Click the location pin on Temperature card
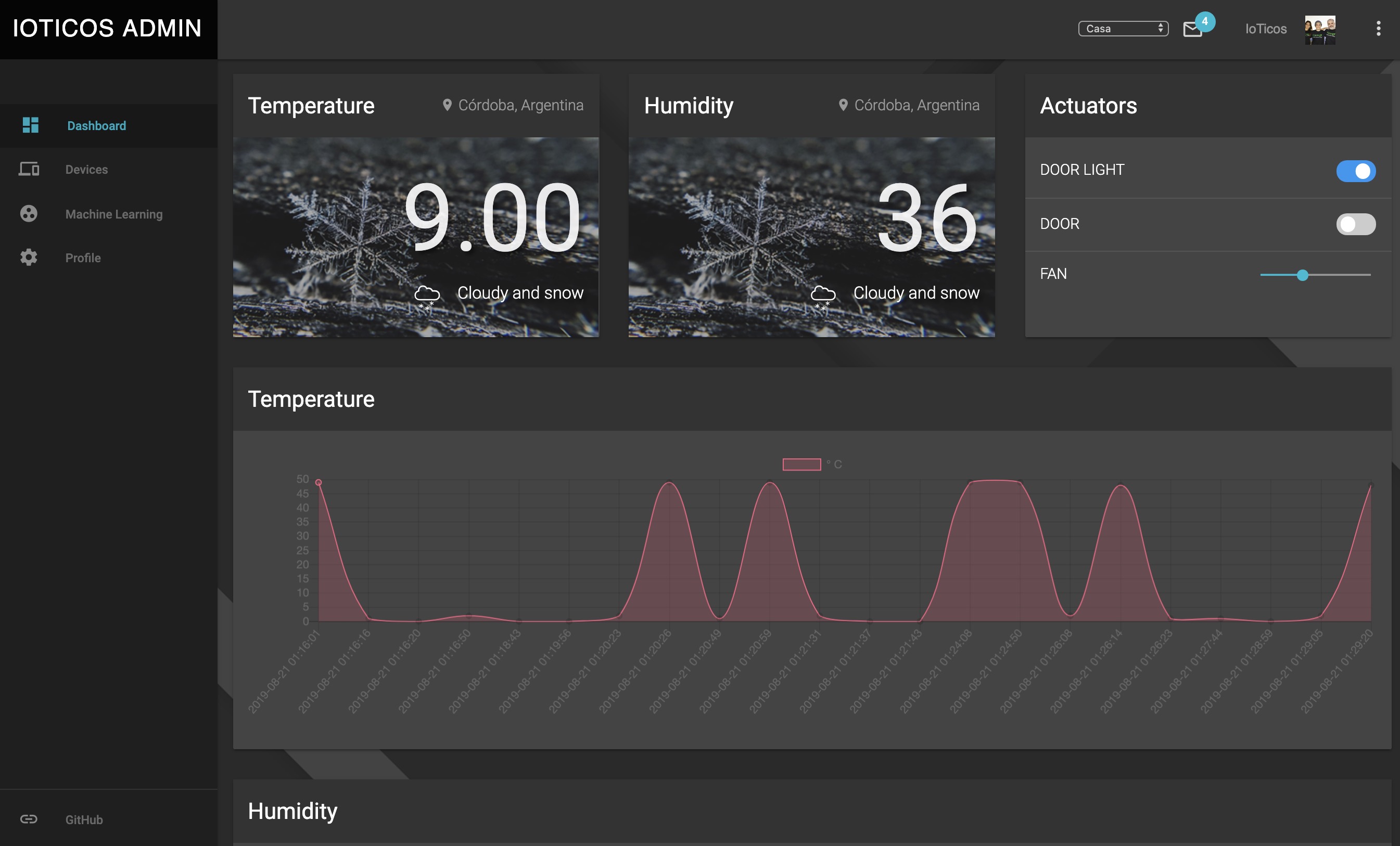1400x846 pixels. pyautogui.click(x=447, y=105)
